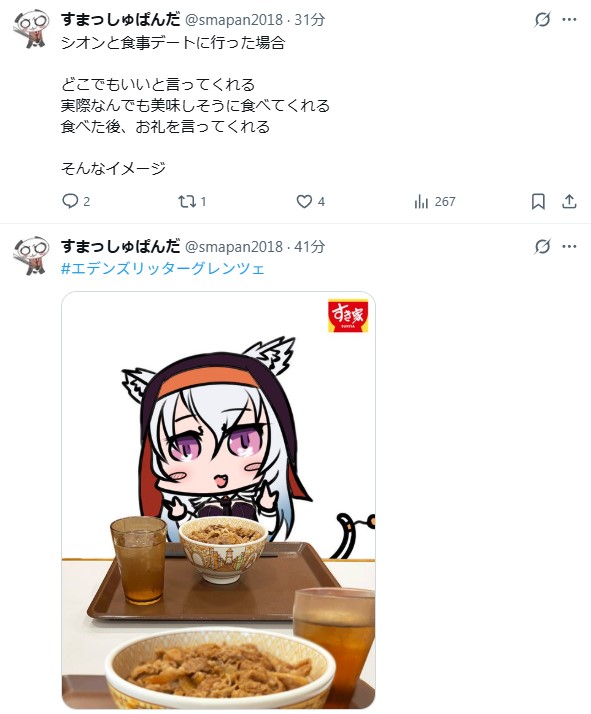Open the 31分 timestamp link

click(x=310, y=20)
